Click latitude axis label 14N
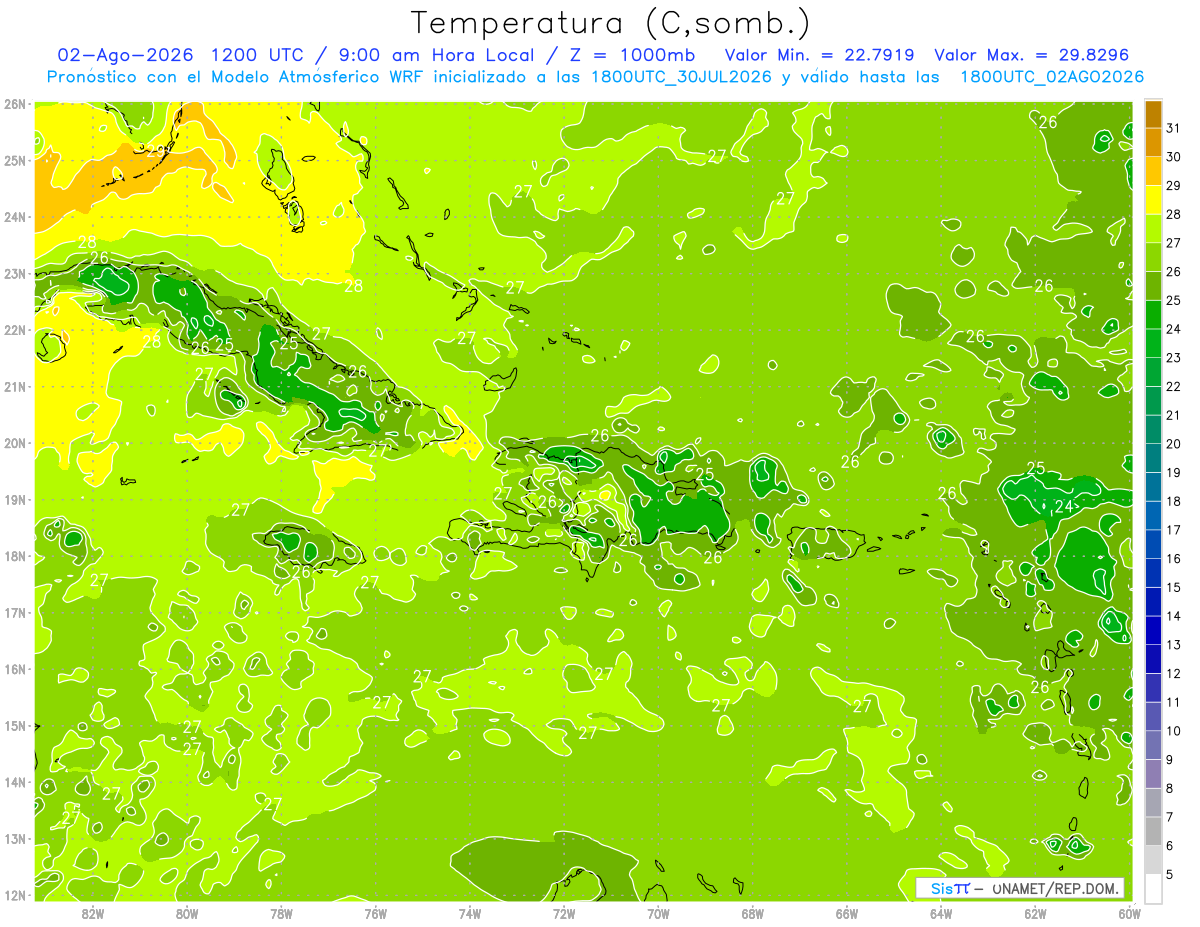The width and height of the screenshot is (1200, 927). 15,782
